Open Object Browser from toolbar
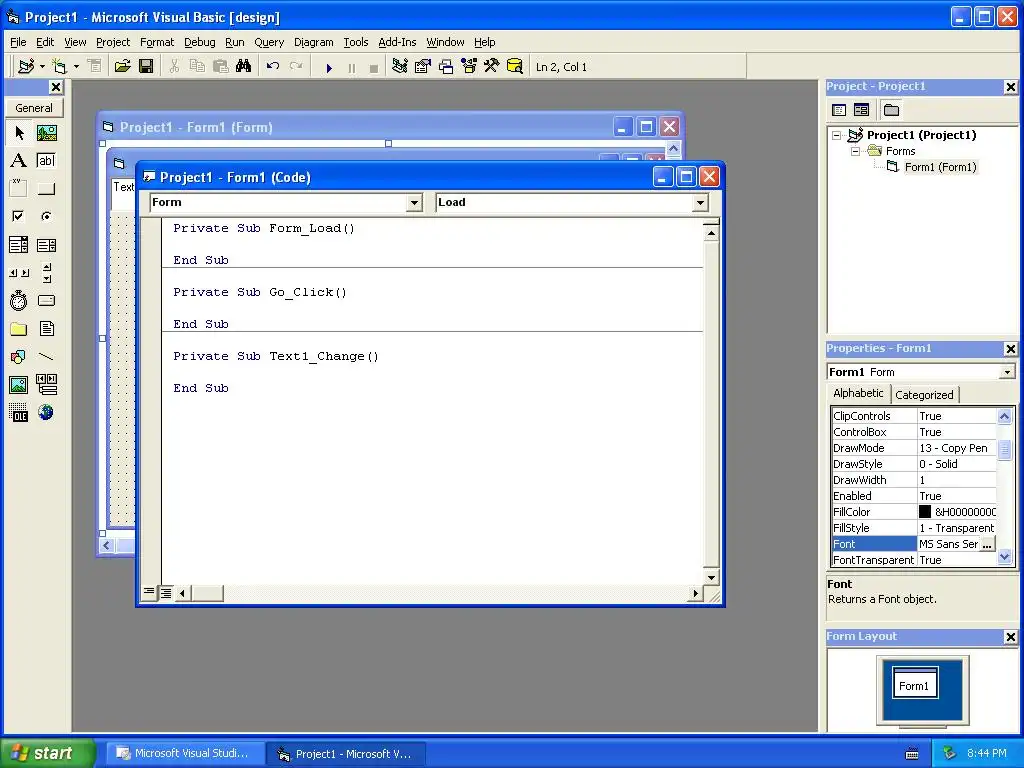 click(469, 67)
